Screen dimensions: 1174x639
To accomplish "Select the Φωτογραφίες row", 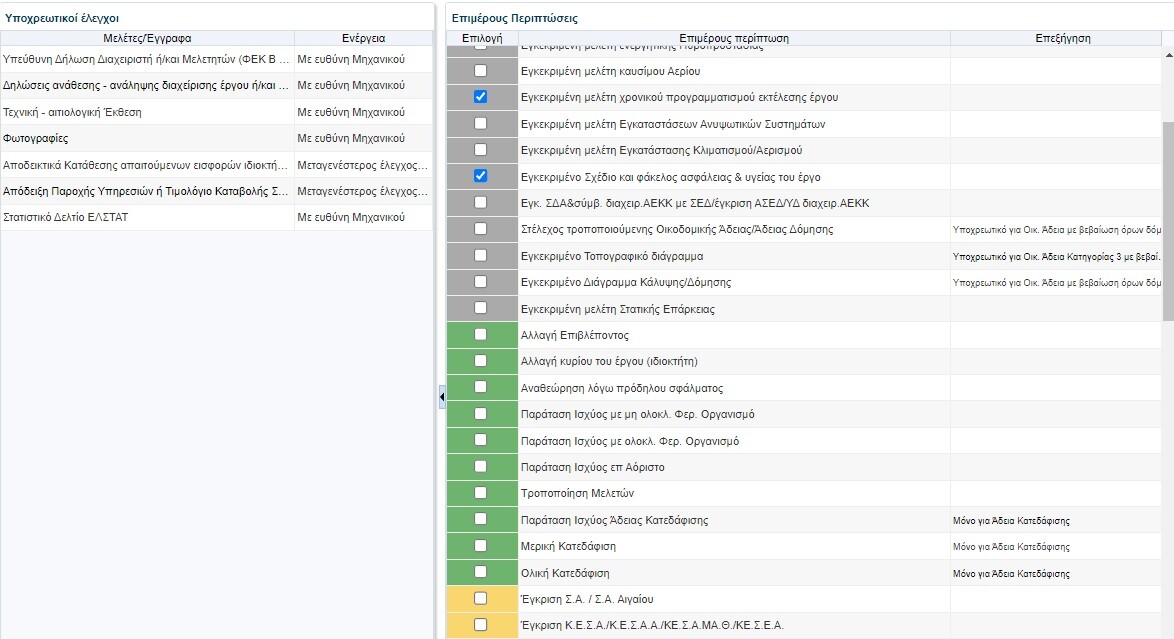I will pyautogui.click(x=147, y=138).
